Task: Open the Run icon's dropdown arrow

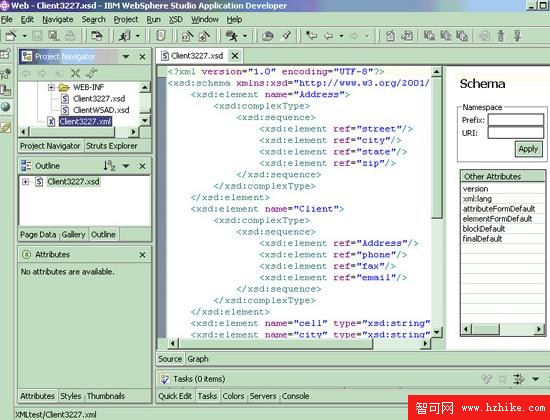Action: 245,36
